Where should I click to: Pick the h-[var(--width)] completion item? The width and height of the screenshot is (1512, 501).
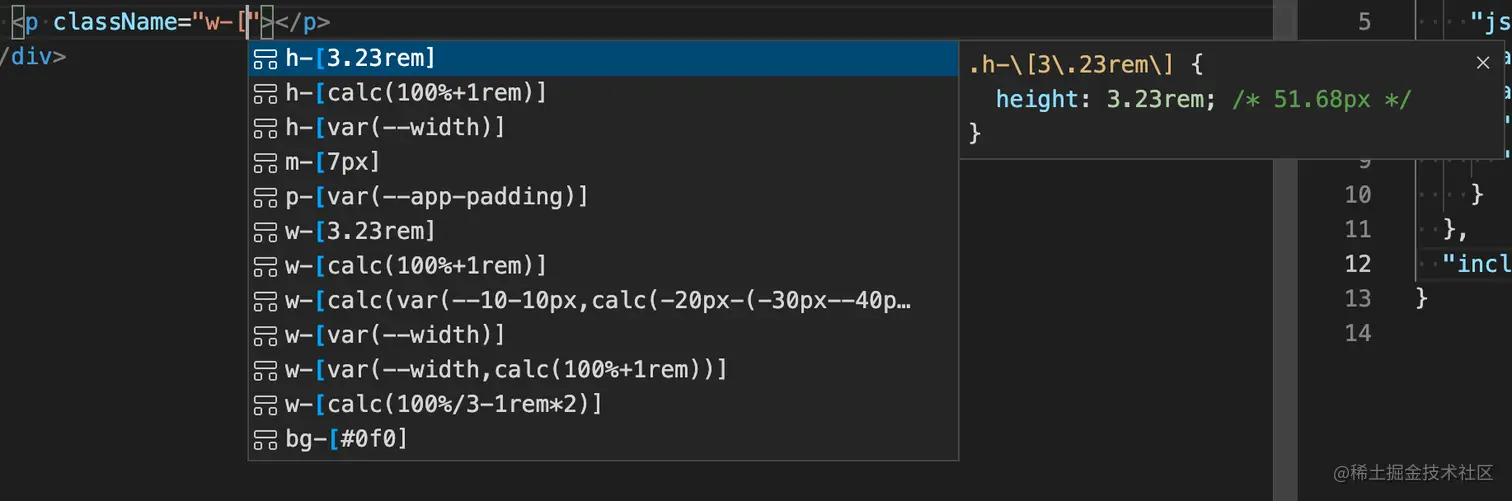(x=394, y=127)
